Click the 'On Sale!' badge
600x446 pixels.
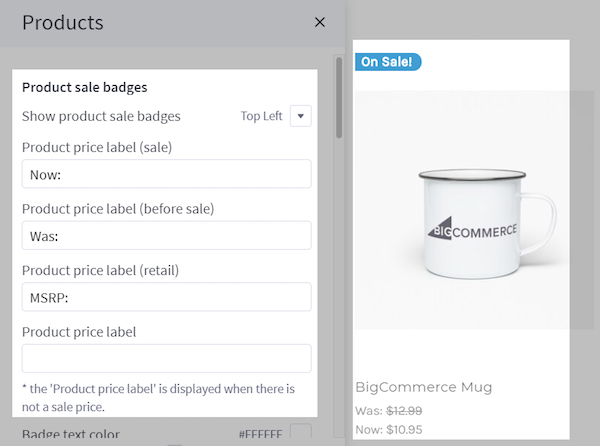tap(388, 62)
